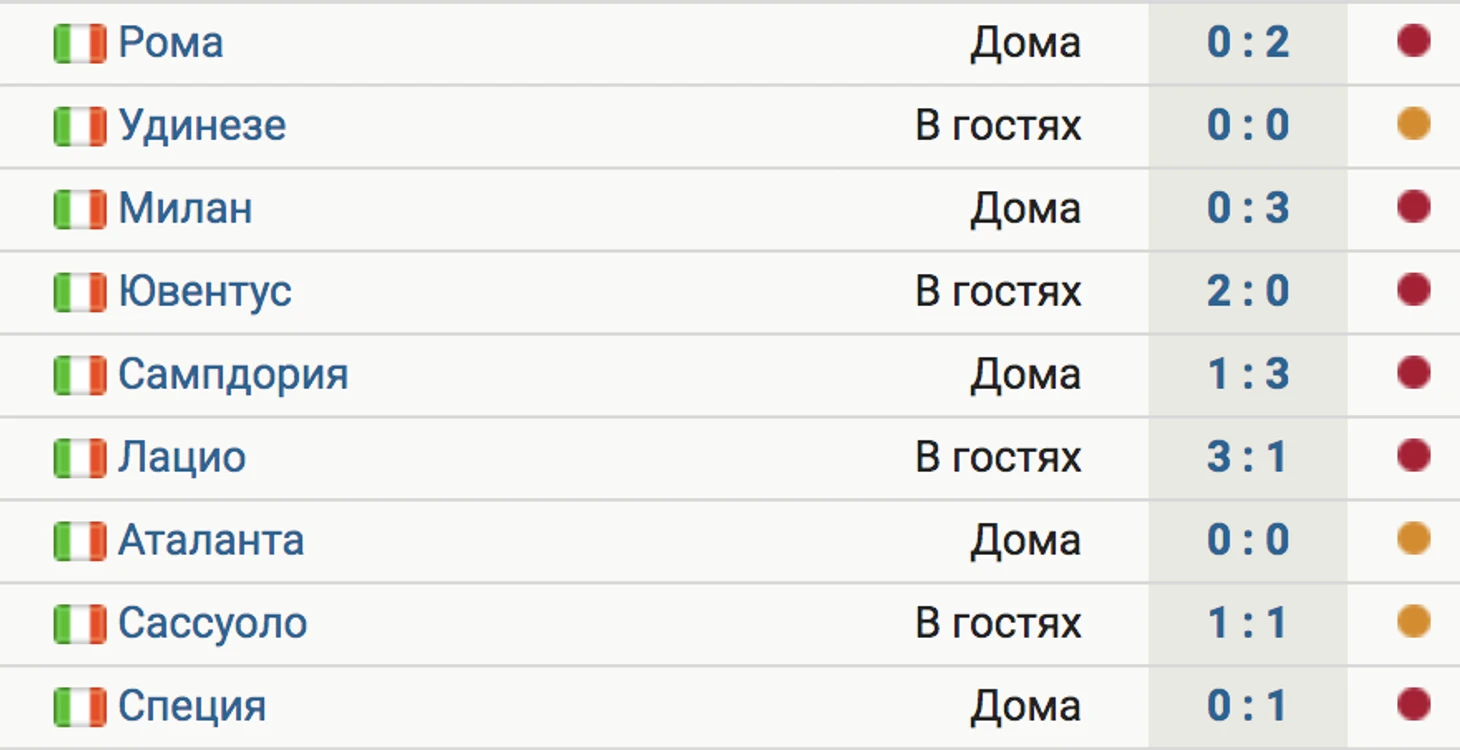Click the 3 : 1 score against Лацио

click(1247, 458)
